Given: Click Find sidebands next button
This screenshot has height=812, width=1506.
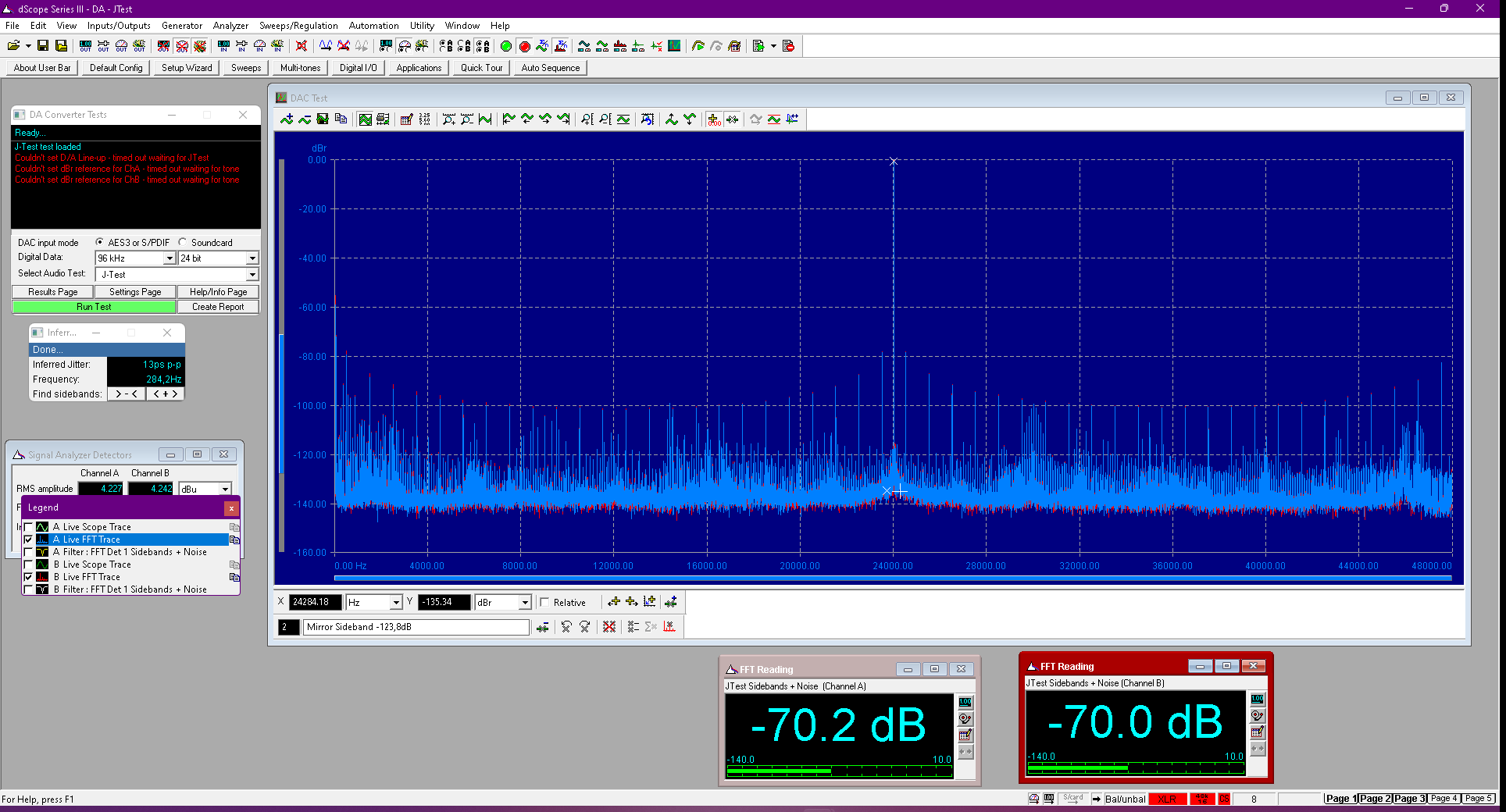Looking at the screenshot, I should tap(166, 394).
